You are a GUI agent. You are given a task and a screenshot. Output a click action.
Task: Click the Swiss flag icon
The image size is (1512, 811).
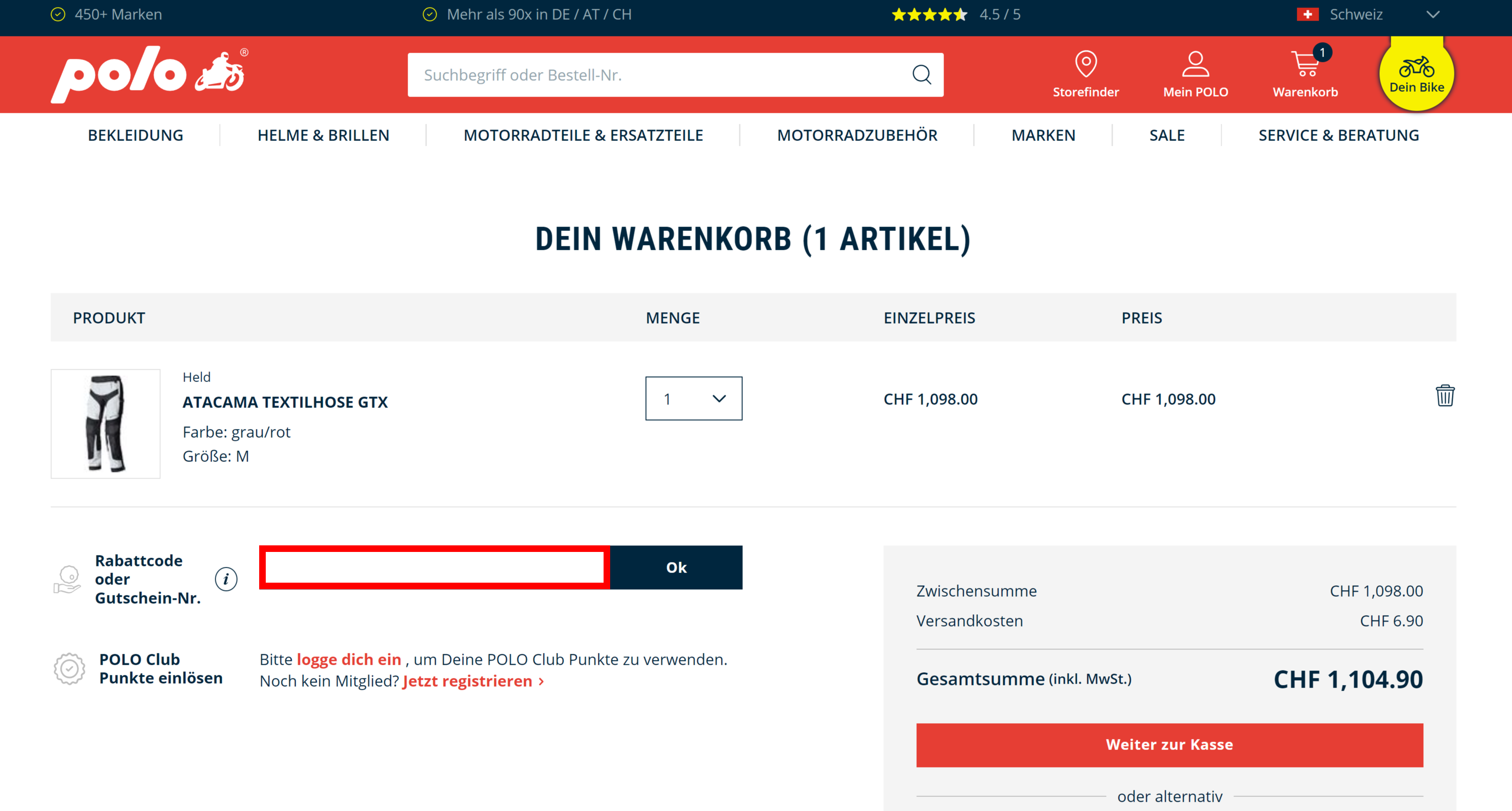click(1307, 14)
